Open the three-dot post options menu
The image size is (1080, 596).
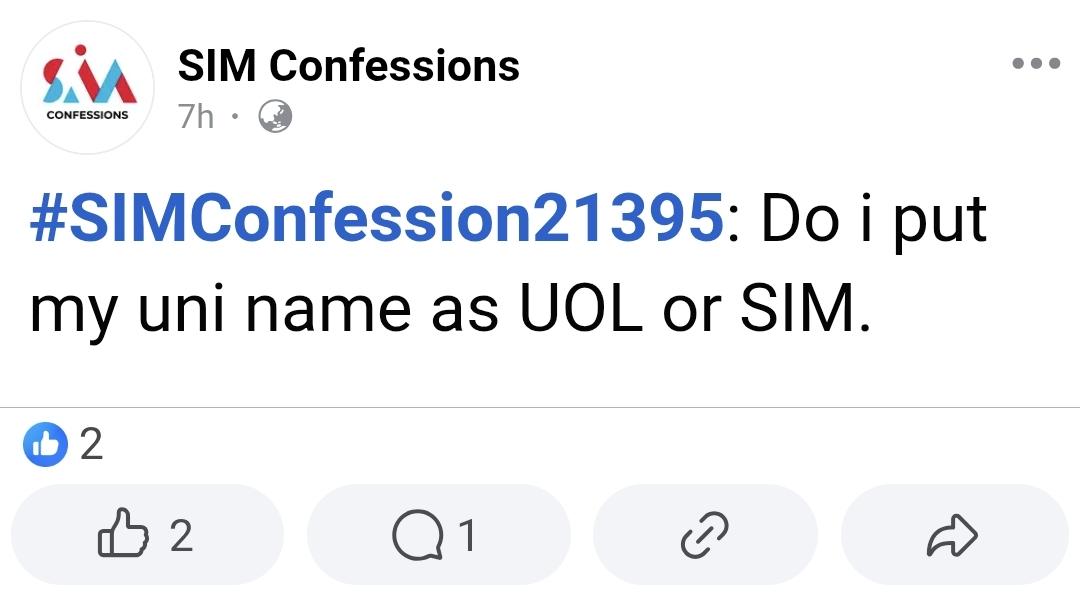click(x=1035, y=63)
